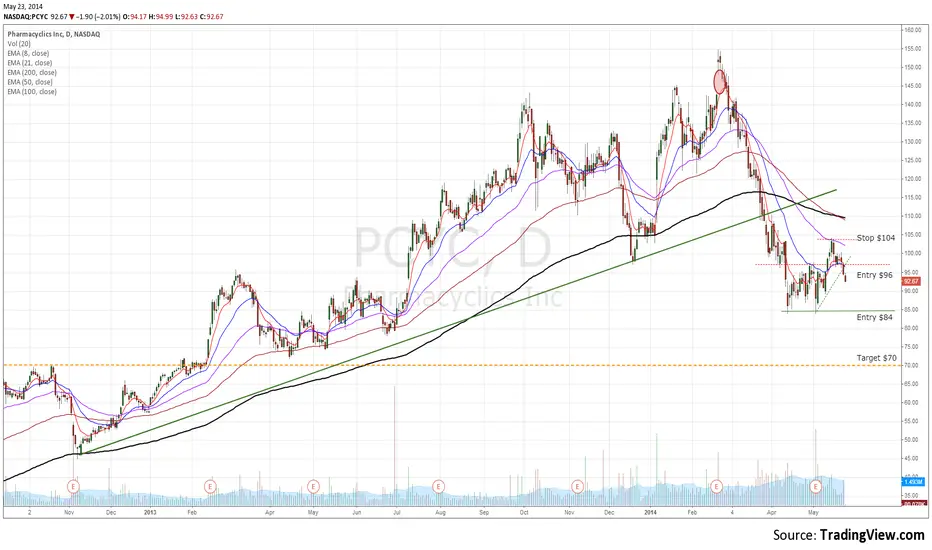Select the 'Pharmacyclics Inc, D, NASDAQ' chart title
Screen dimensions: 932x550
point(53,34)
